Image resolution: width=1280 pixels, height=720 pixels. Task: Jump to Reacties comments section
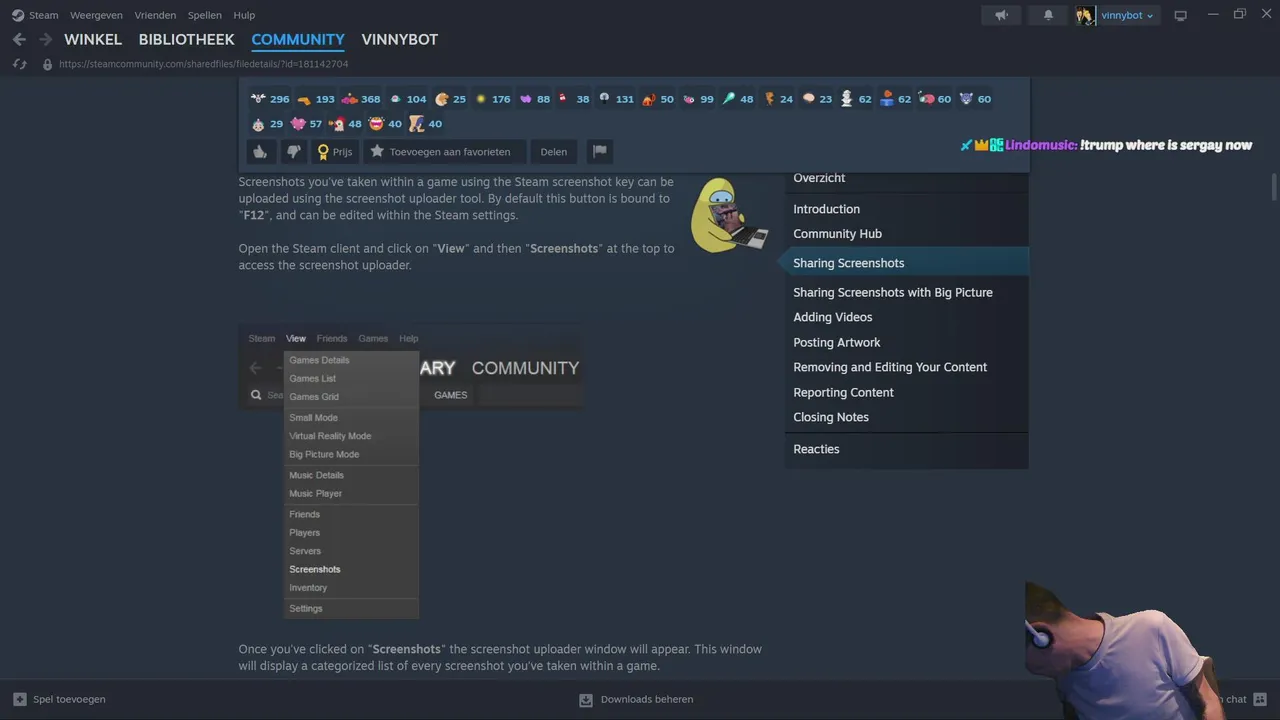tap(816, 449)
